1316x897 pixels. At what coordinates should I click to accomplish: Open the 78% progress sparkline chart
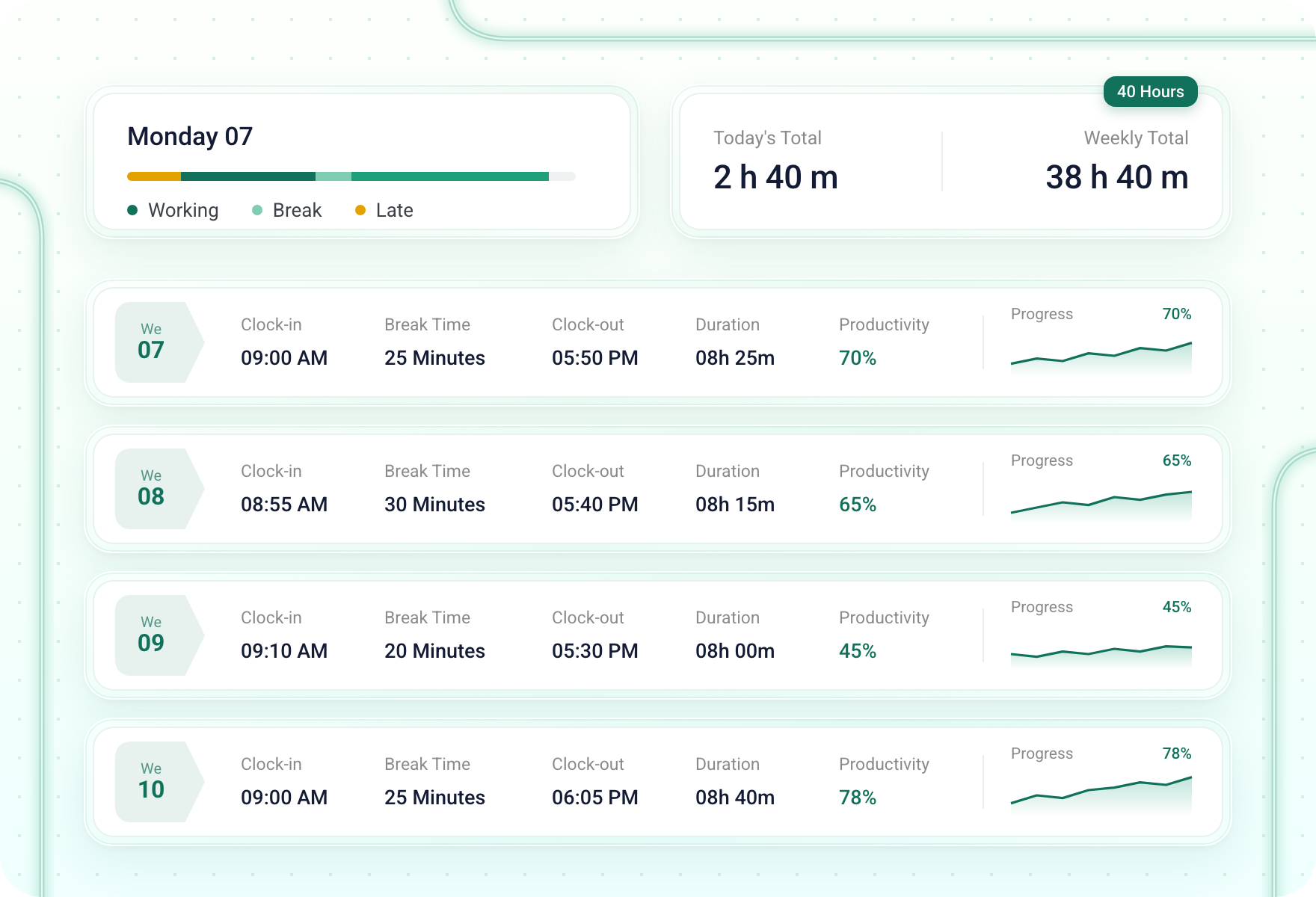click(1101, 795)
